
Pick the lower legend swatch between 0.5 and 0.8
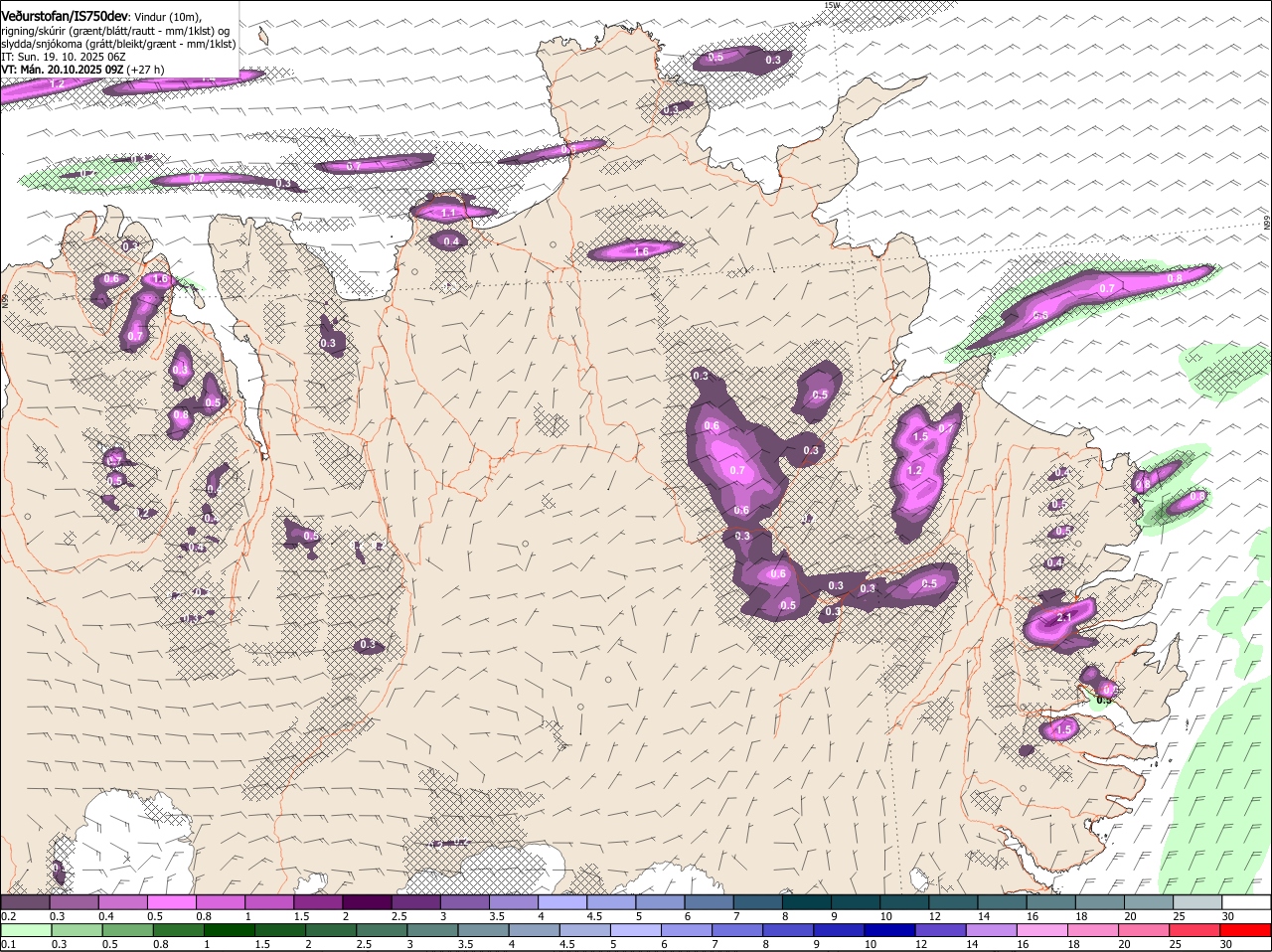(129, 930)
